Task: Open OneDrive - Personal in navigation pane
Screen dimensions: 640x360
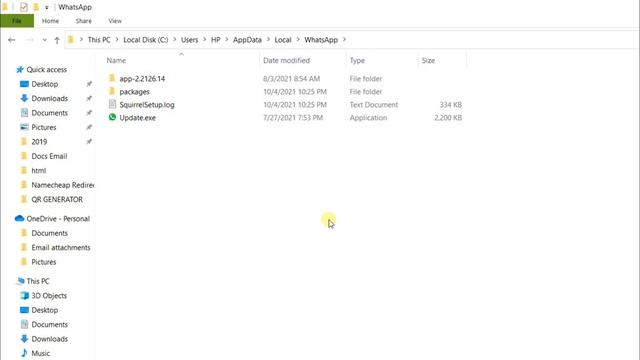Action: click(x=58, y=219)
